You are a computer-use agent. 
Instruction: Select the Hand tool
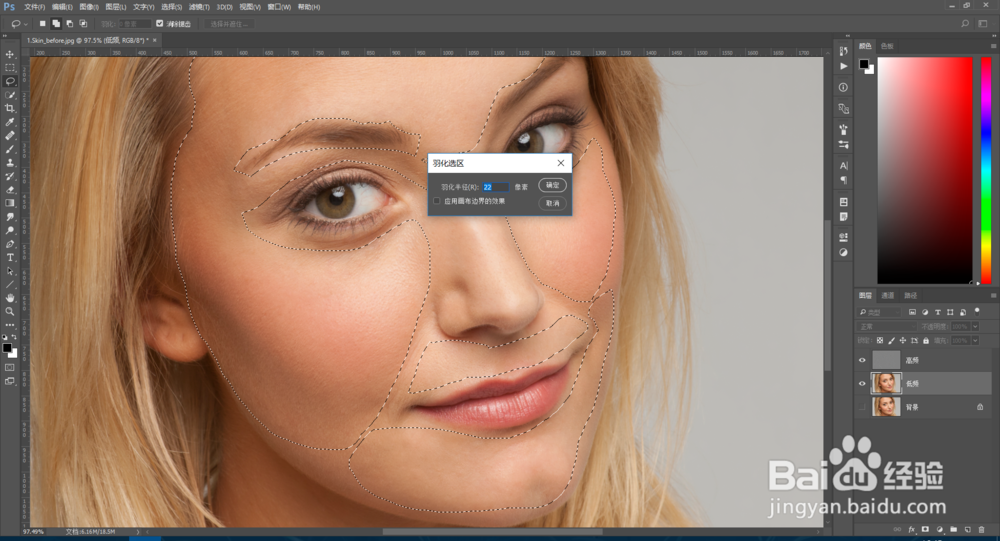(x=10, y=298)
